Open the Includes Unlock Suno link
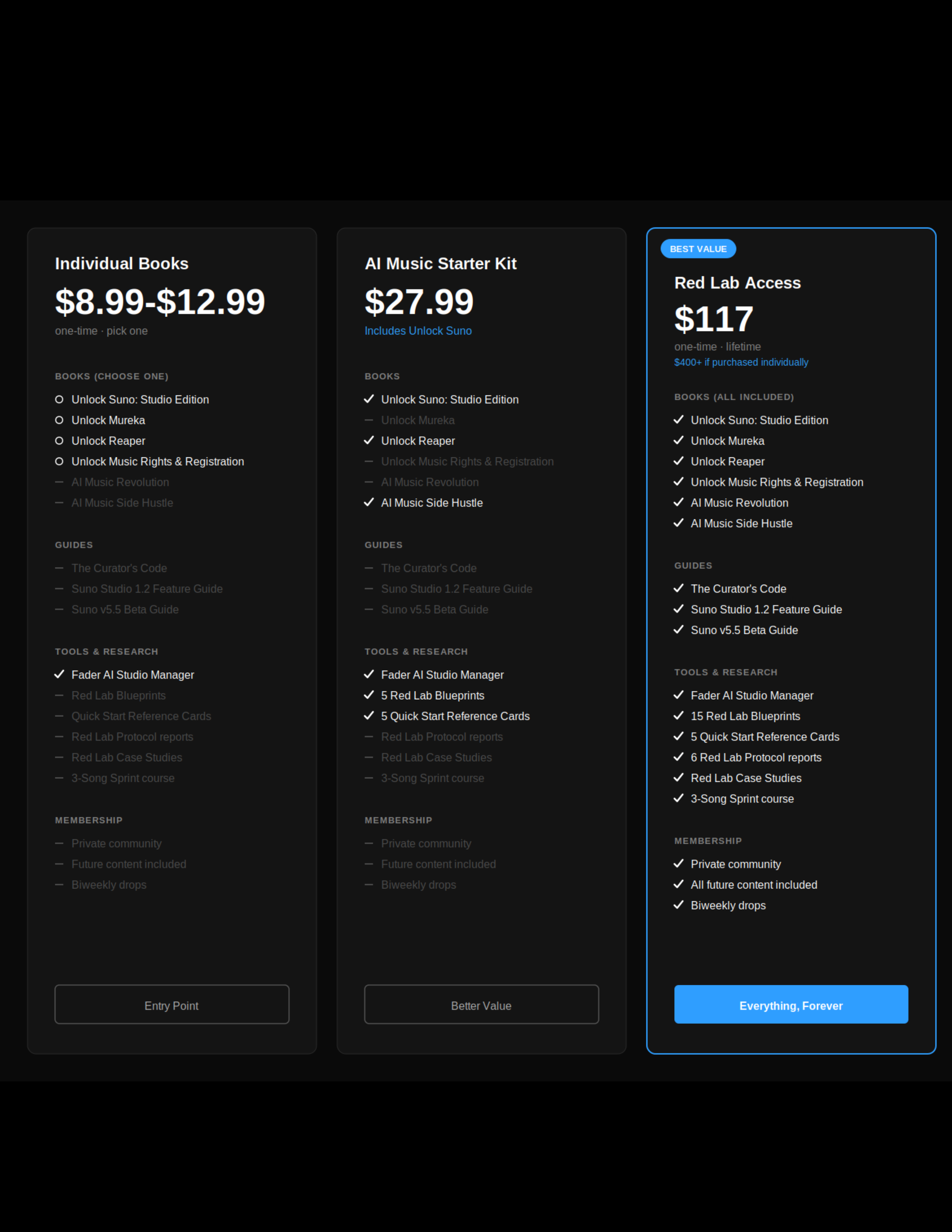 418,331
